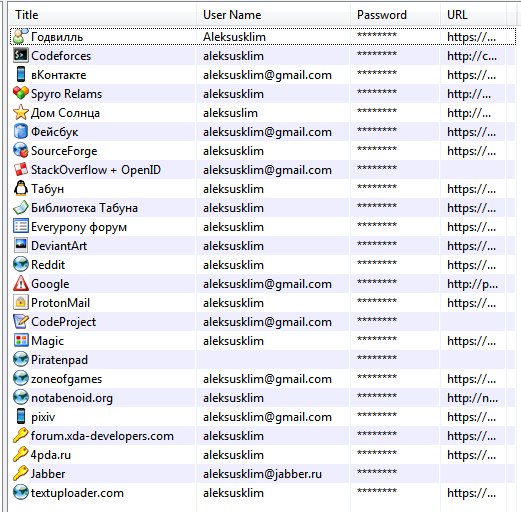
Task: Sort entries by User Name column header
Action: point(273,15)
